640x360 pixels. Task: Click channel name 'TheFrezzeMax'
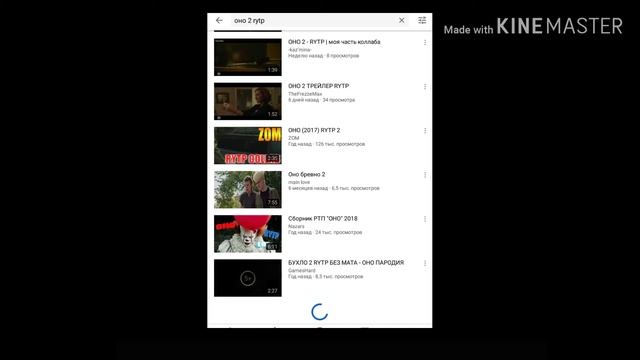(305, 94)
